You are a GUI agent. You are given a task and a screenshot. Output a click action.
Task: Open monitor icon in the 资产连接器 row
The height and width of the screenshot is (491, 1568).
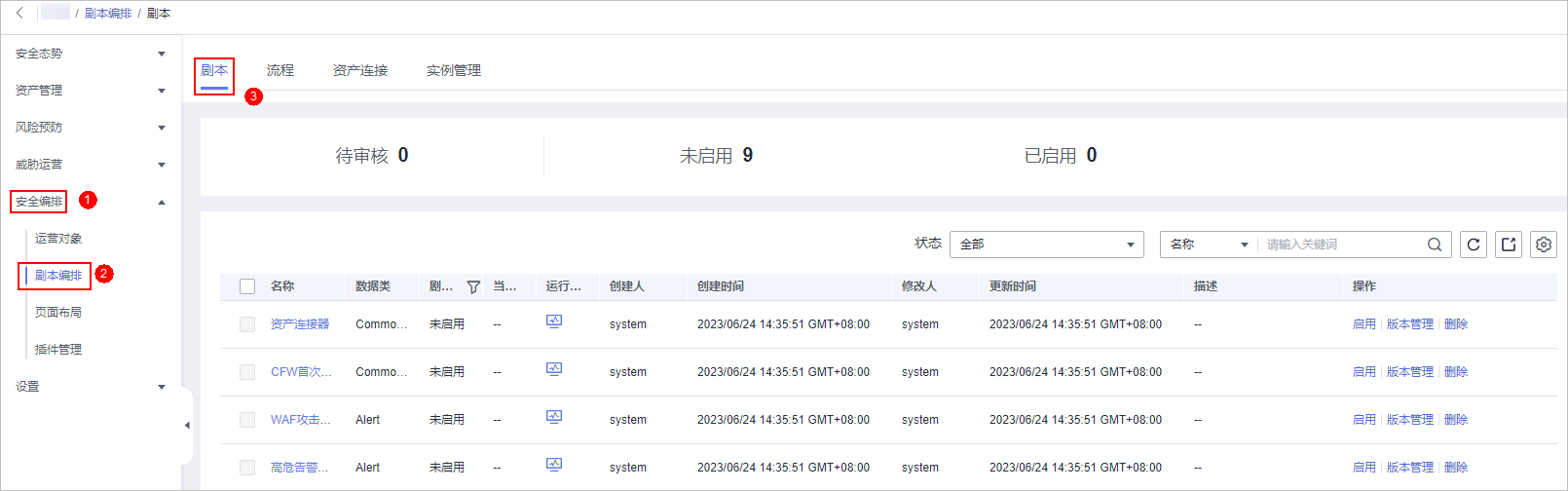pyautogui.click(x=554, y=322)
